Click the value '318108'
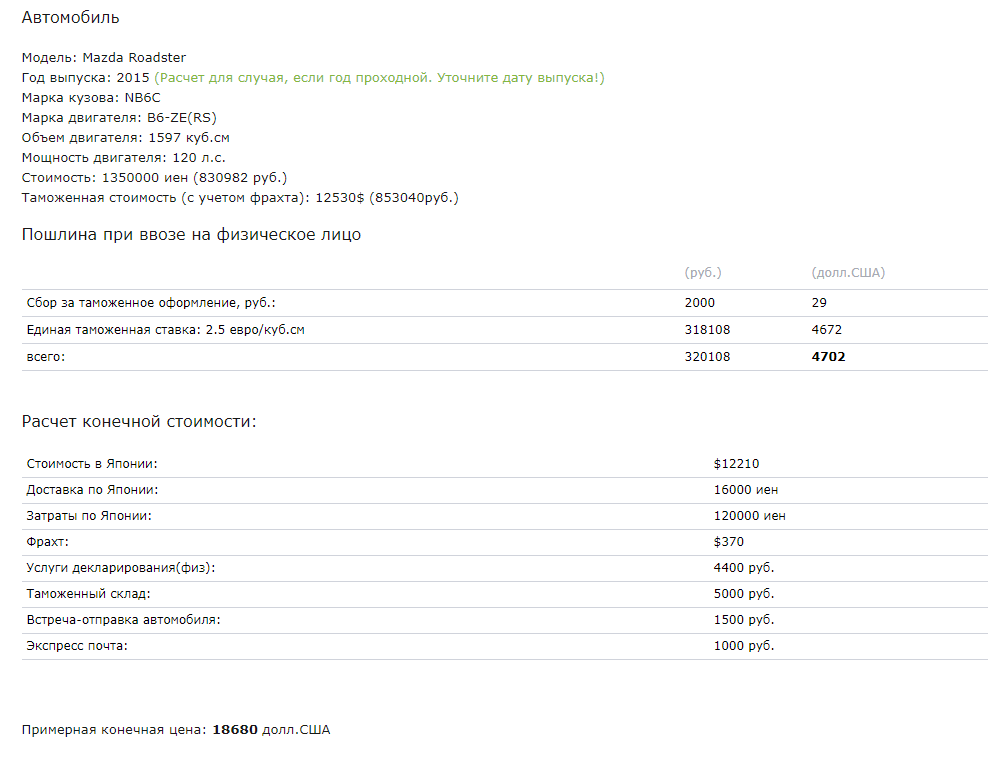The image size is (1003, 769). tap(707, 329)
